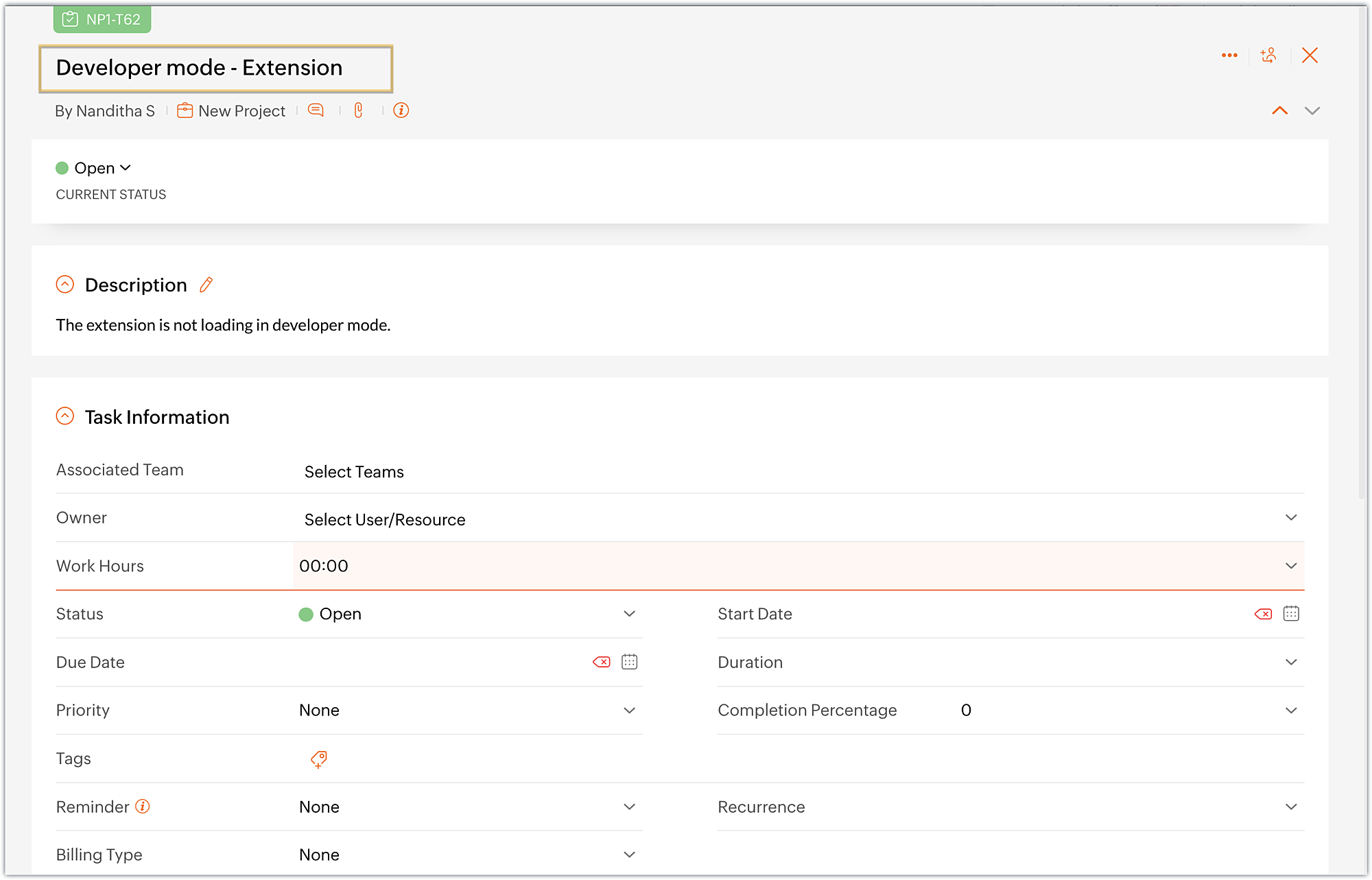Click the add tag icon
This screenshot has width=1372, height=880.
[x=319, y=759]
